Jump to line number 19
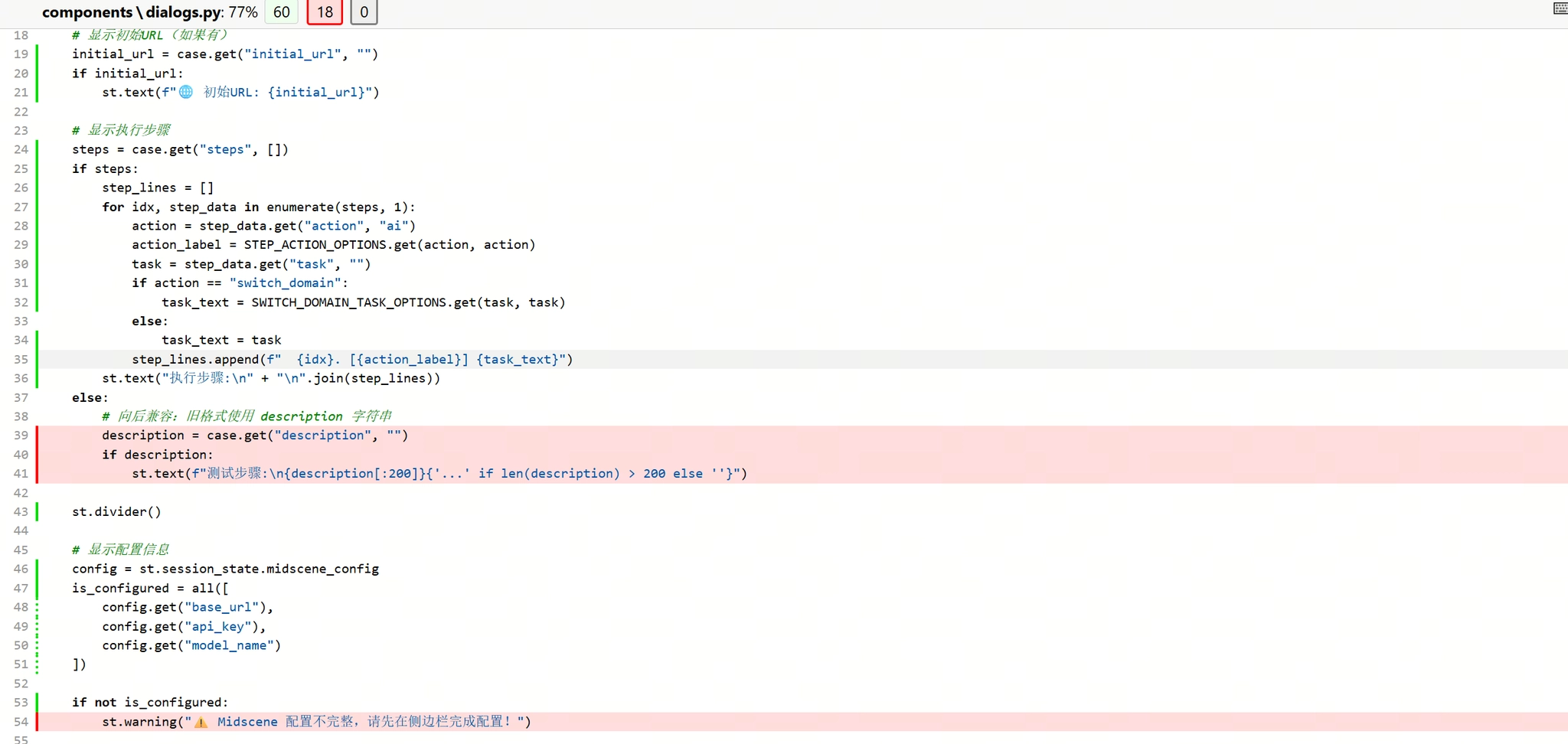This screenshot has width=1568, height=744. [x=21, y=54]
